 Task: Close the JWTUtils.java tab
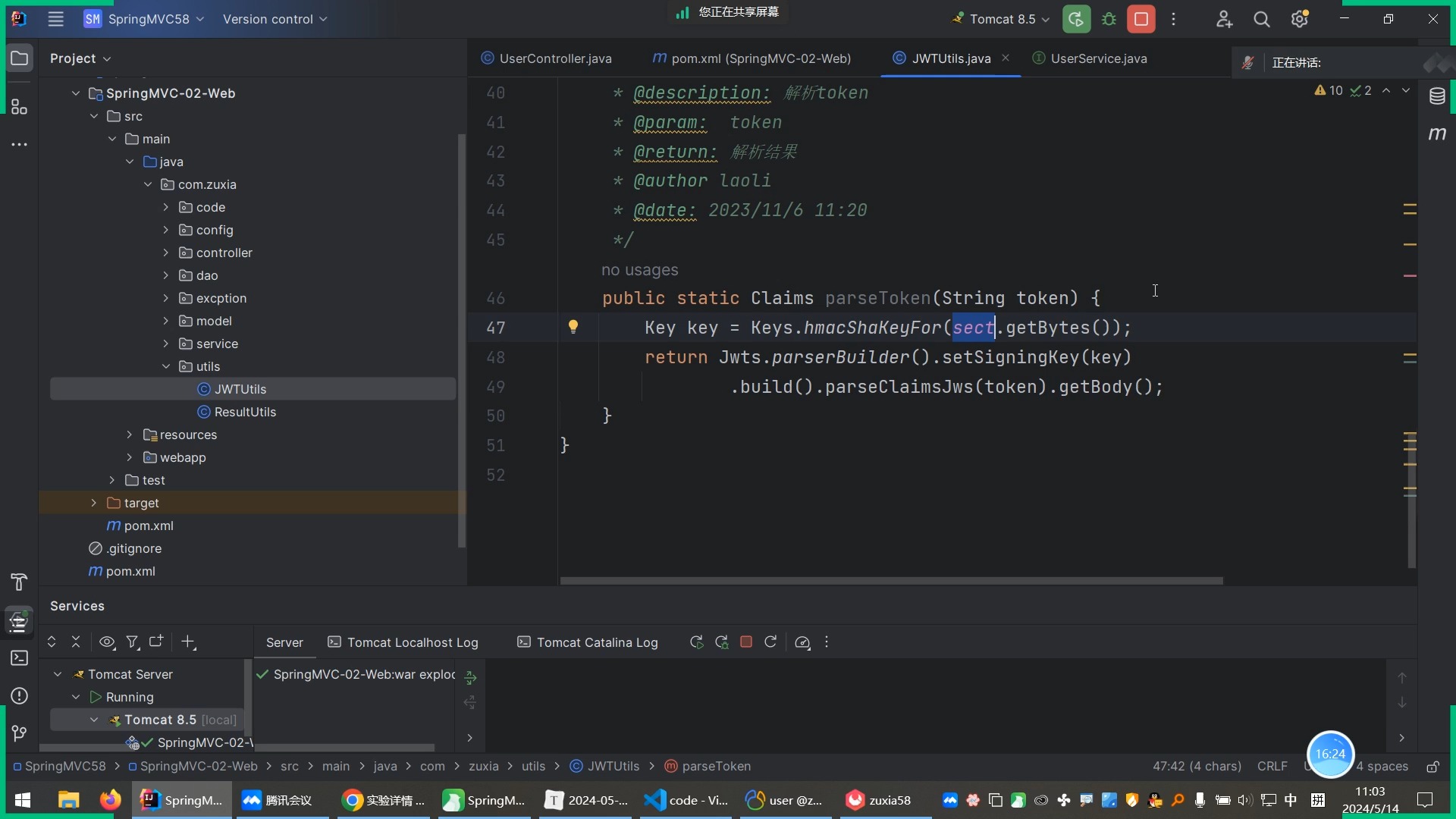[1006, 58]
